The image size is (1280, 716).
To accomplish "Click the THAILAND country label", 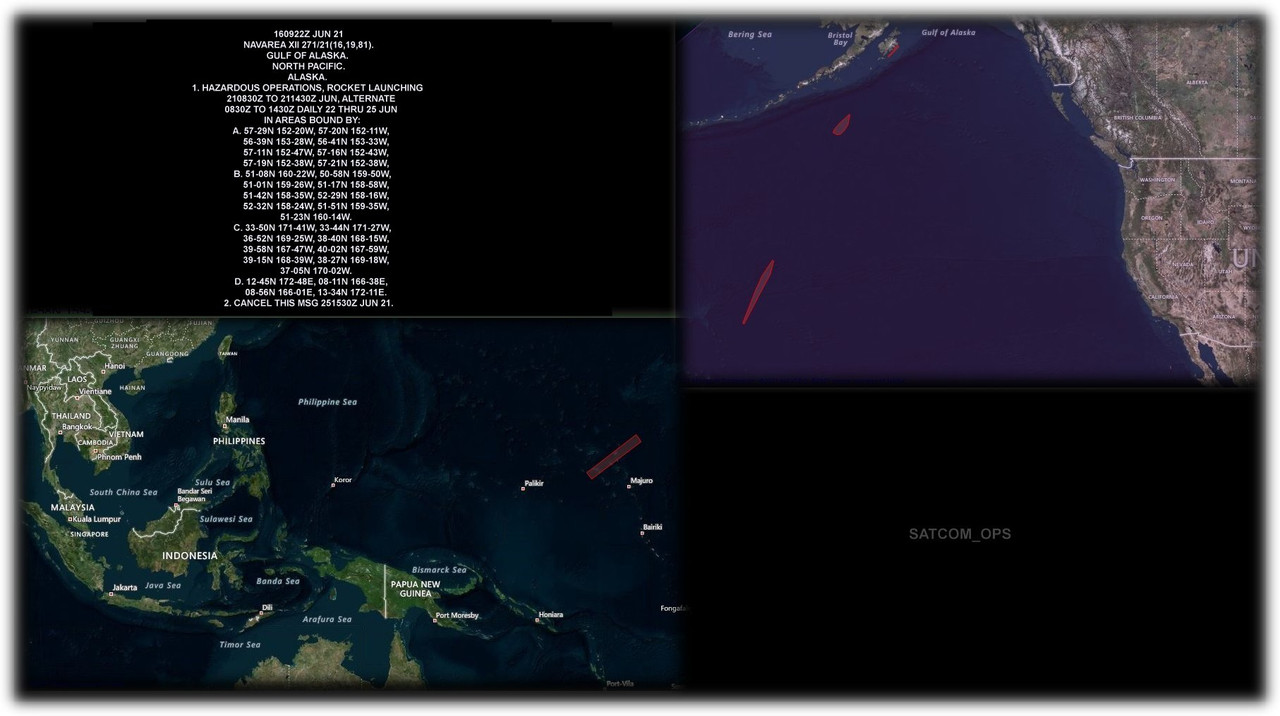I will tap(71, 416).
